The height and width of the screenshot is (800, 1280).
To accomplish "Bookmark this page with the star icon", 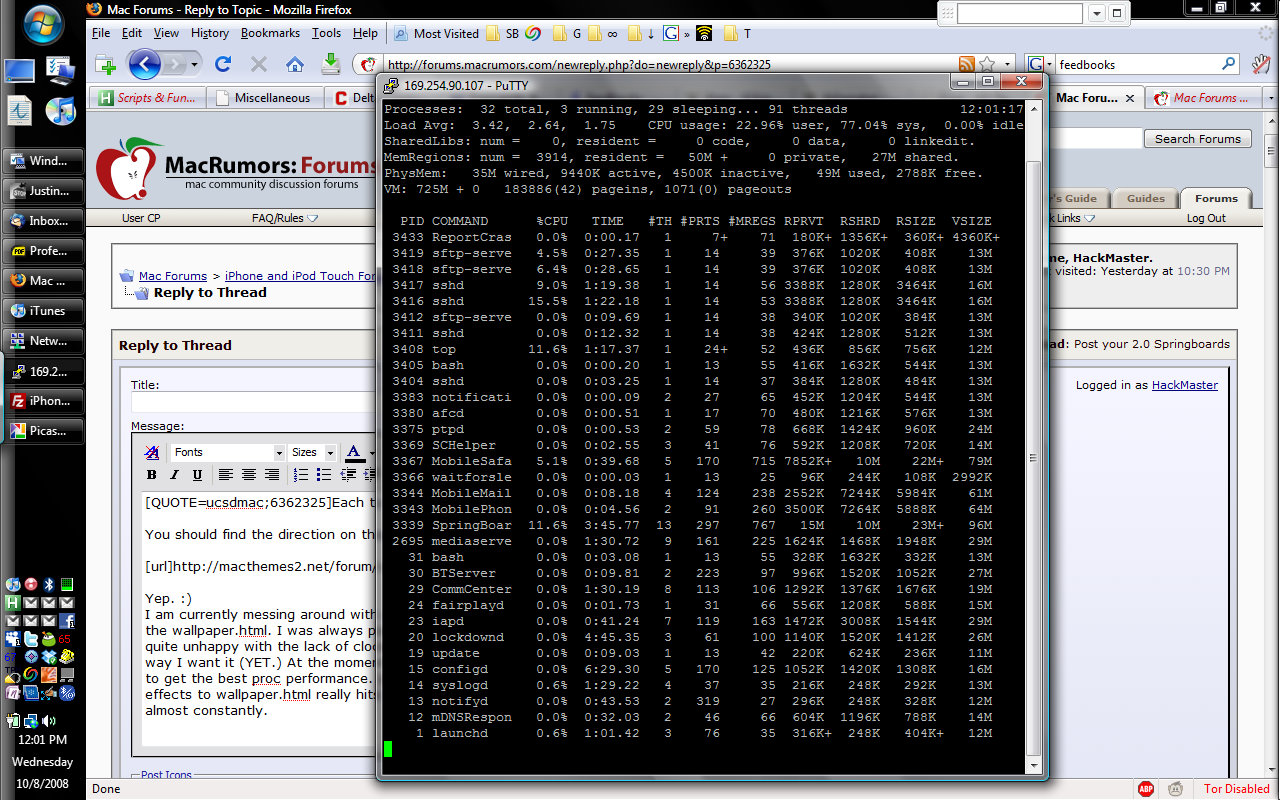I will [x=987, y=64].
